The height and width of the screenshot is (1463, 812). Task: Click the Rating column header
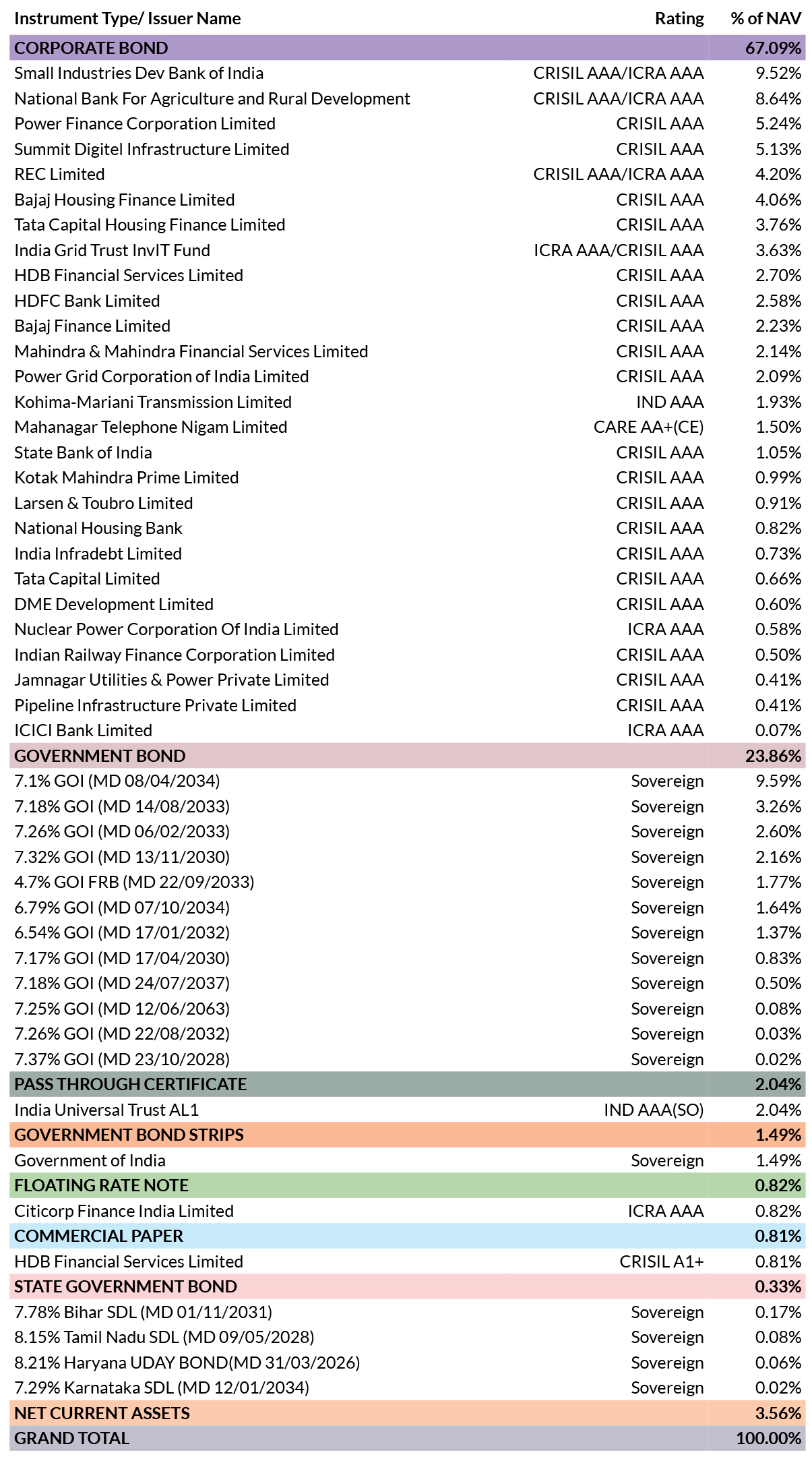tap(679, 19)
